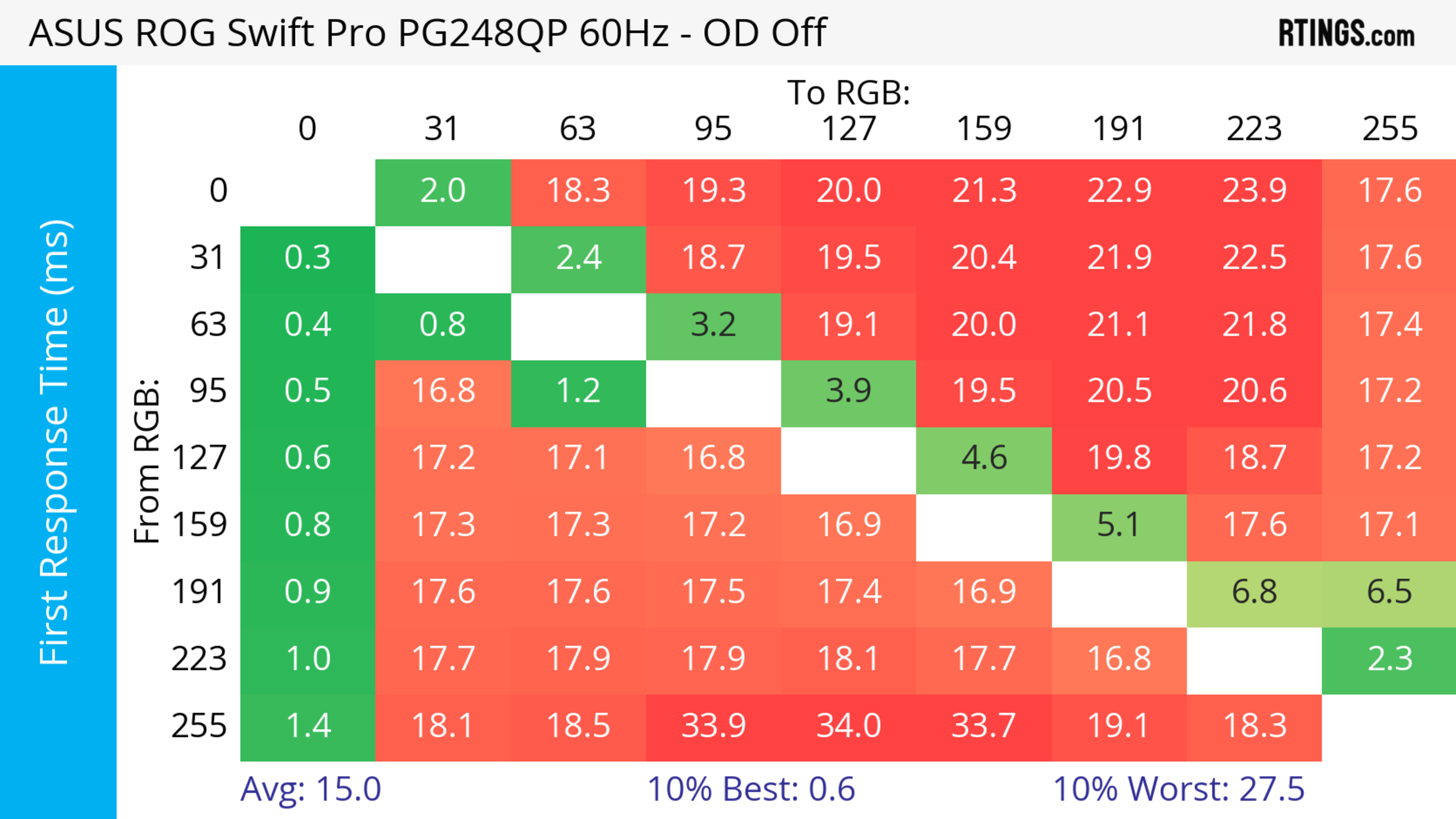
Task: Click the green 2.0 cell
Action: 442,191
